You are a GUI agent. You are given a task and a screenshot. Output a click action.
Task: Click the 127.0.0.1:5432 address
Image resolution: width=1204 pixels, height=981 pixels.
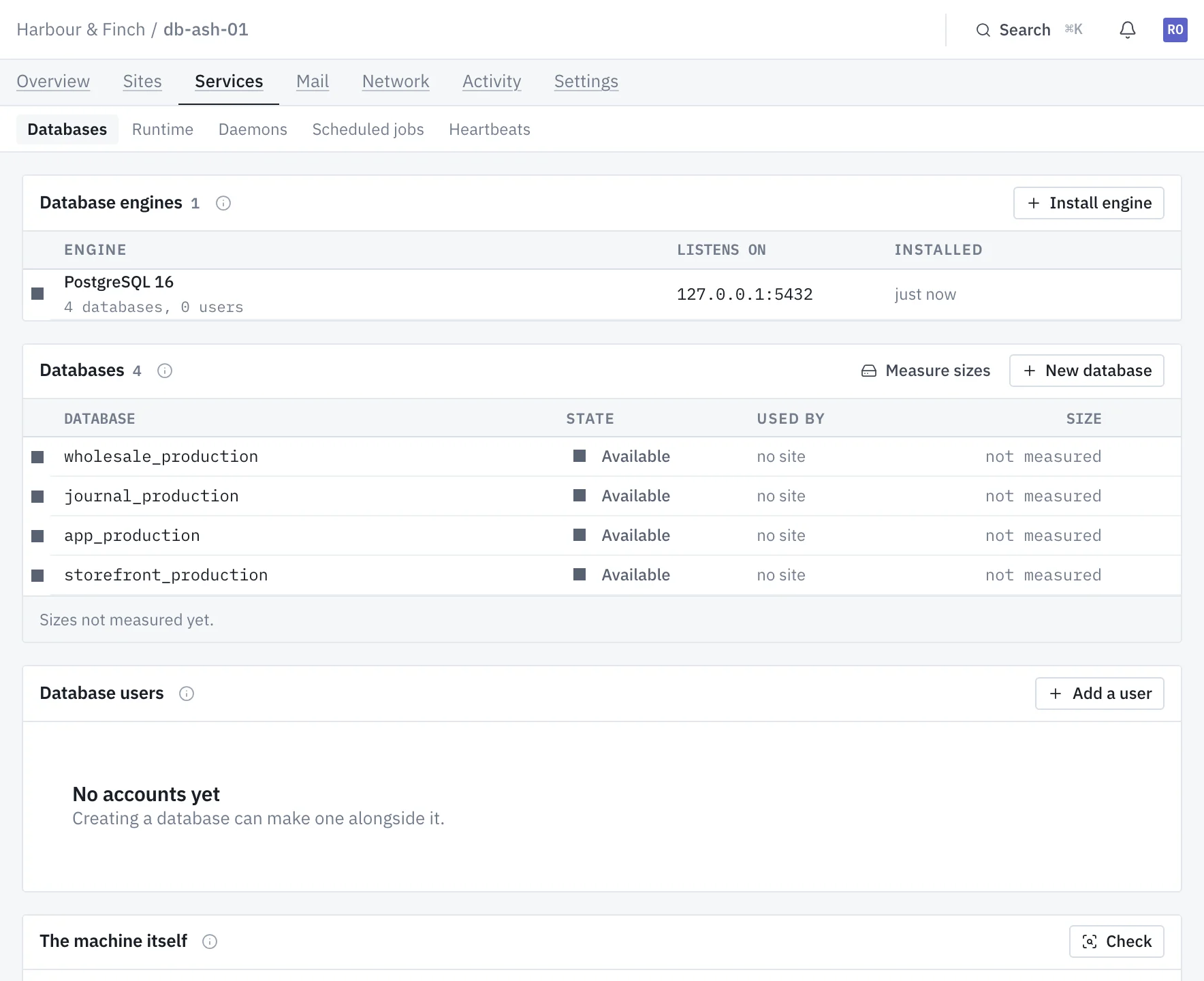tap(745, 294)
